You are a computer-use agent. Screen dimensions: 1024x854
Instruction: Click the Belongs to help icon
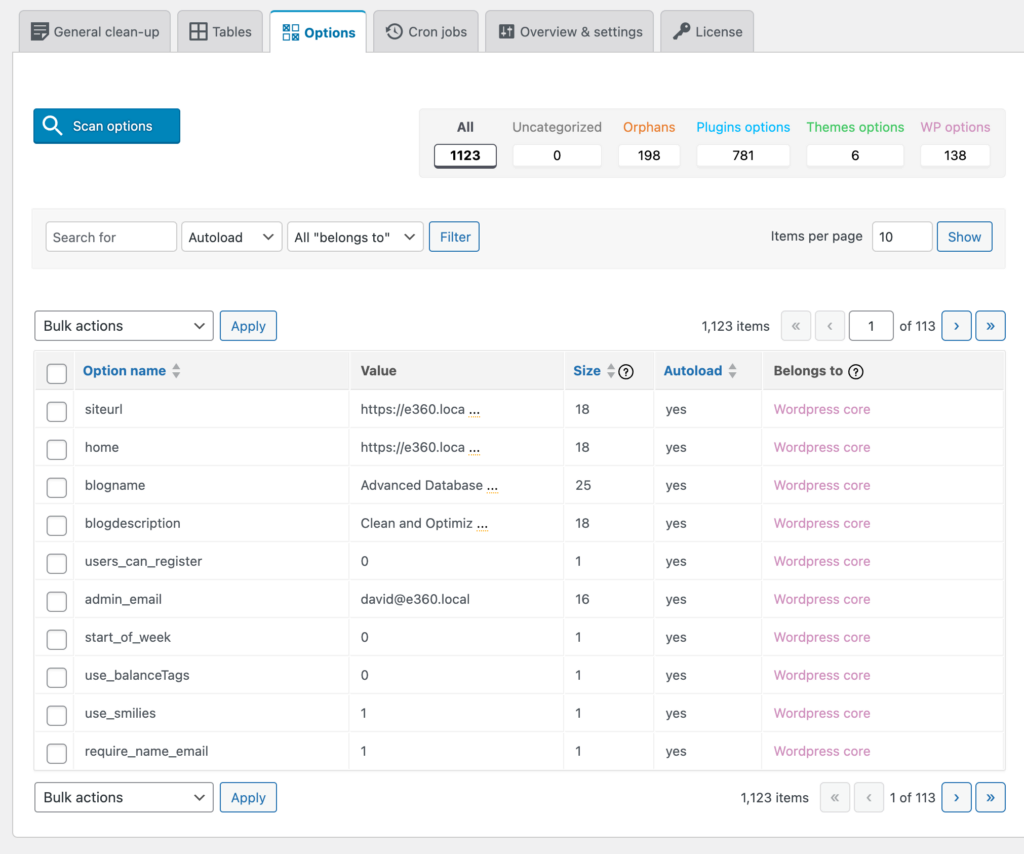tap(856, 372)
